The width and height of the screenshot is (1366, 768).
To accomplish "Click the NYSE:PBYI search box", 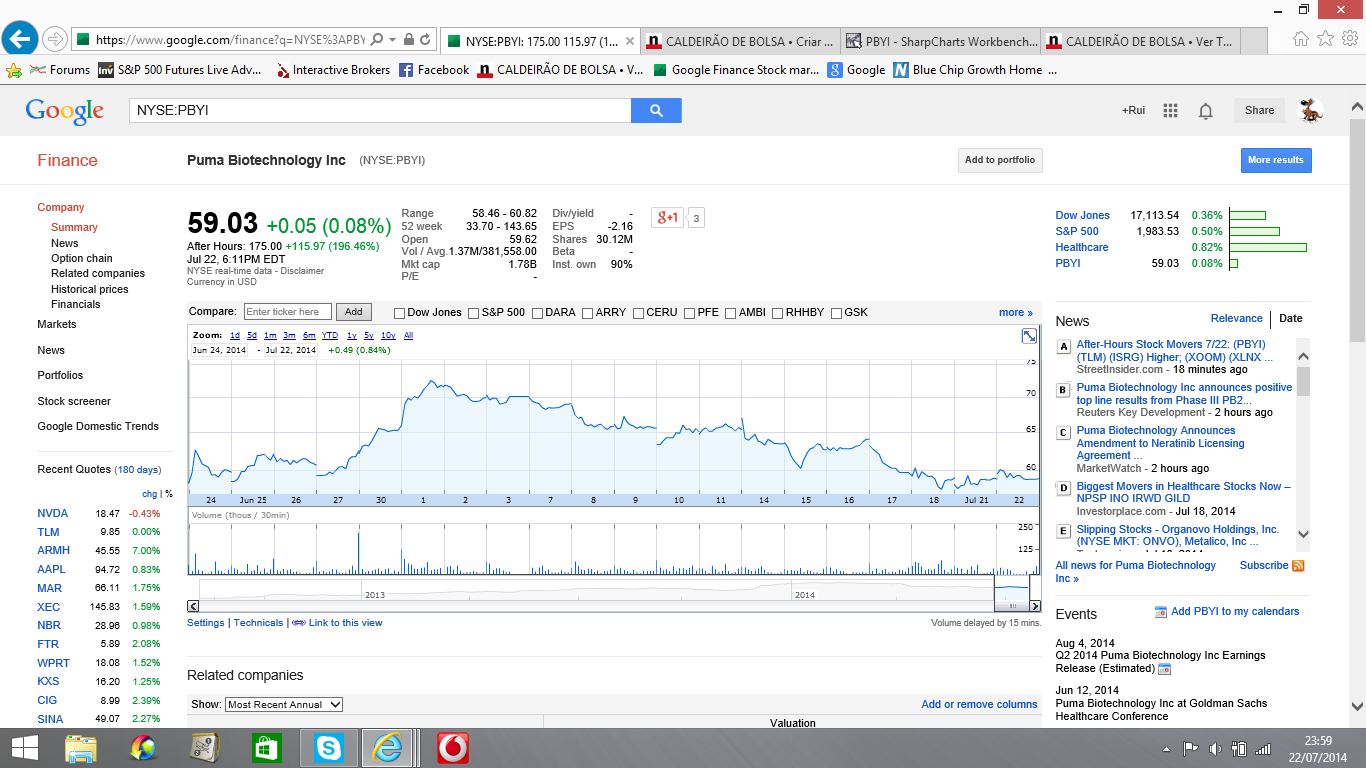I will 380,110.
